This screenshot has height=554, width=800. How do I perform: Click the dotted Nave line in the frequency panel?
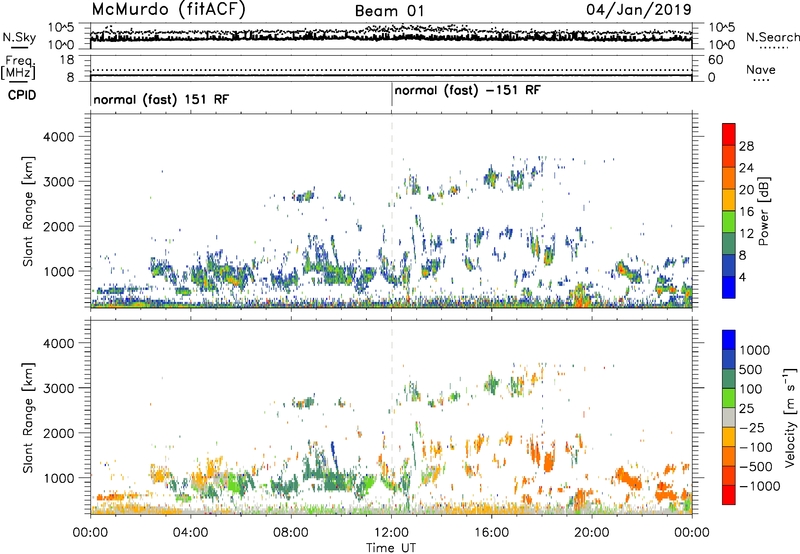coord(391,70)
